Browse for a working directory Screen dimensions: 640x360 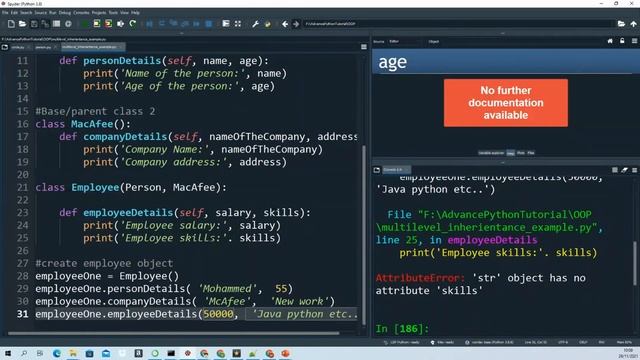[x=621, y=24]
